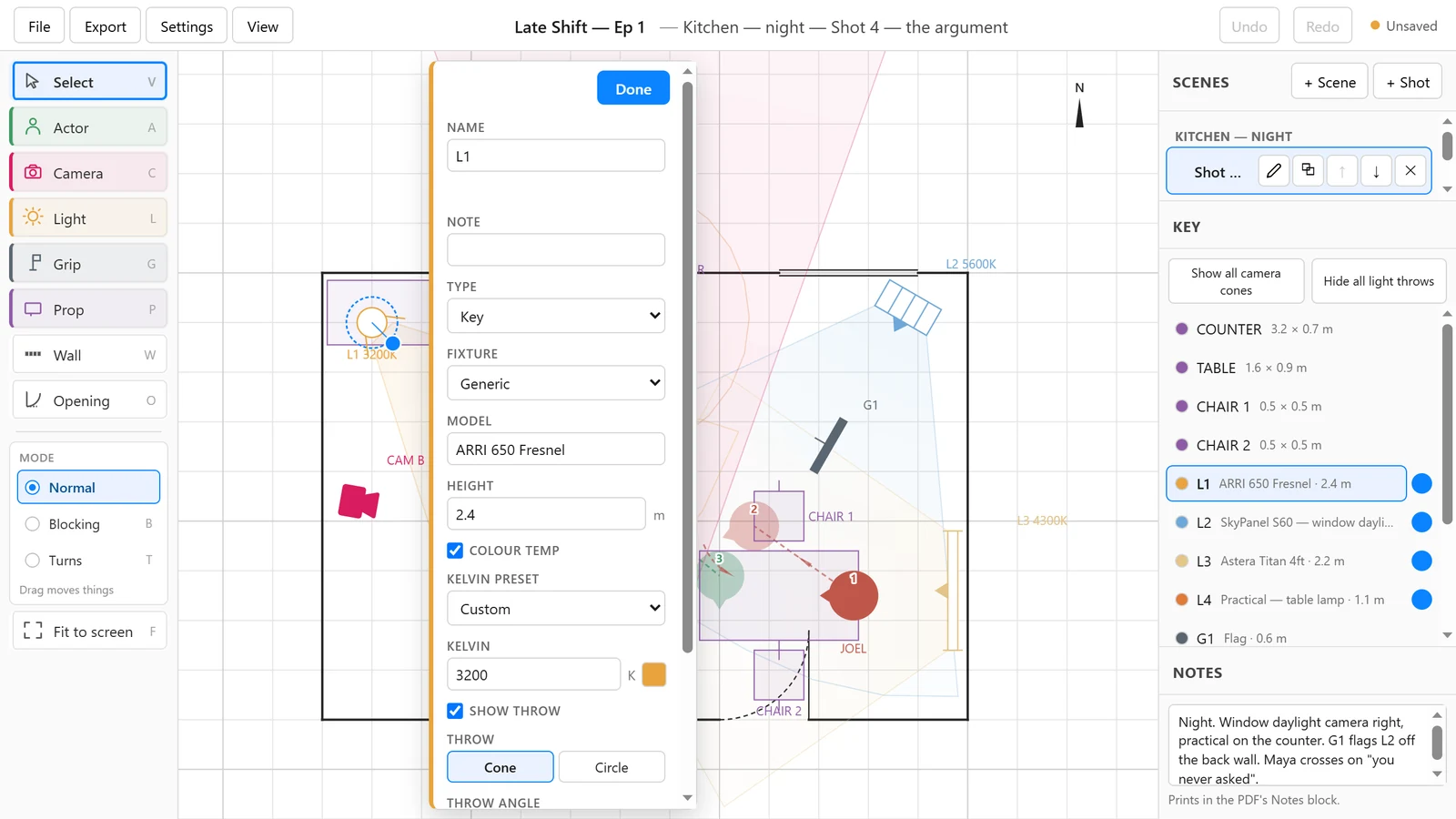1456x819 pixels.
Task: Activate the Light tool sun icon
Action: 33,217
